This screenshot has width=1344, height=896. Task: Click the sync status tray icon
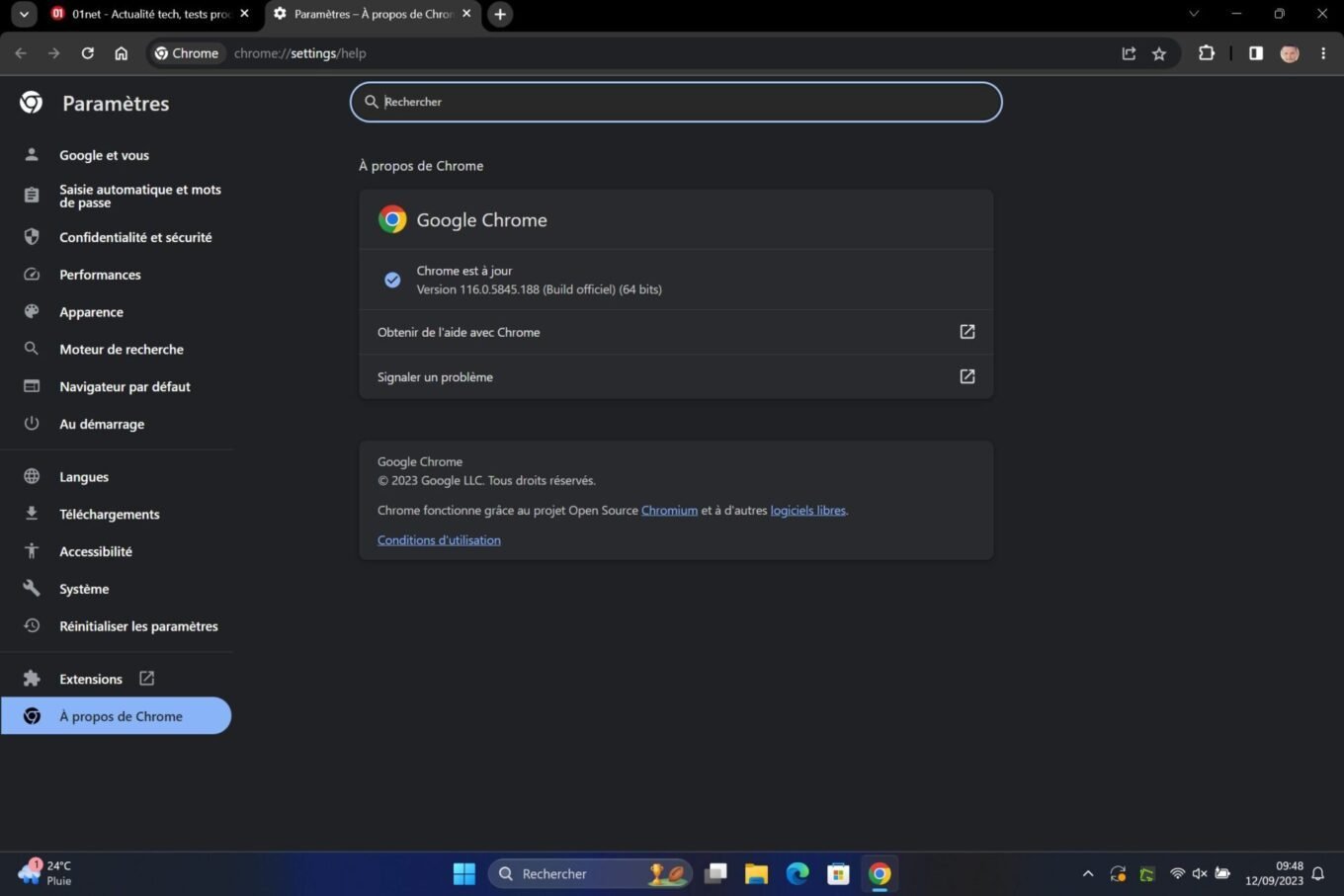1118,873
